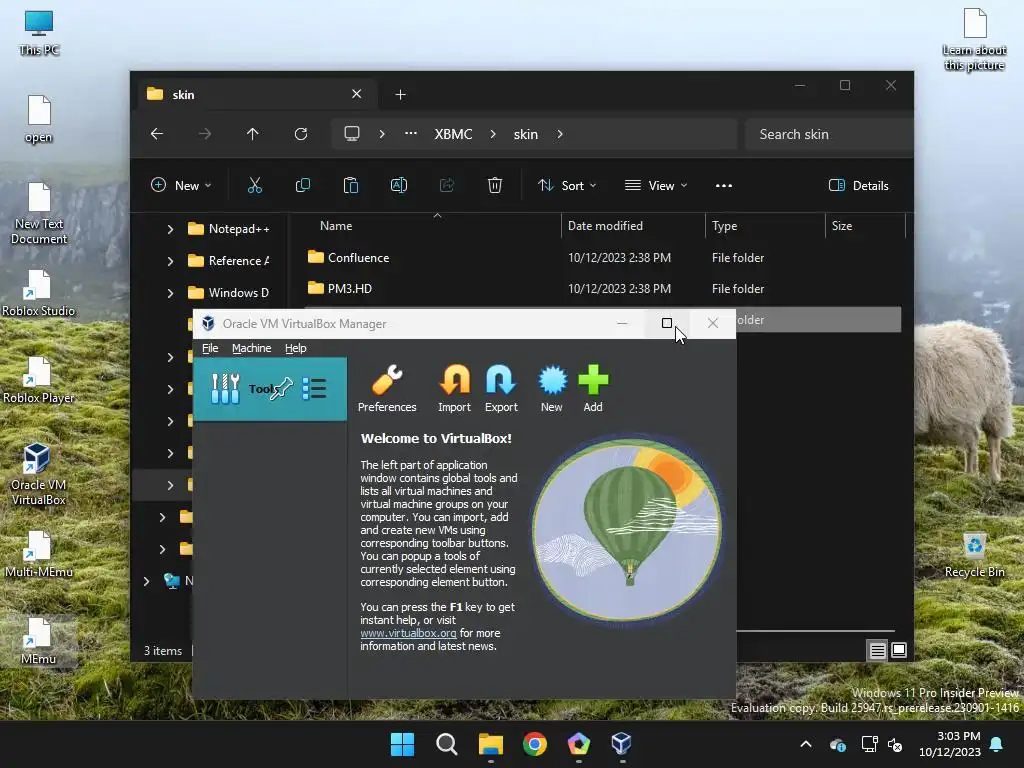Sort by the Name column header
1024x768 pixels.
tap(336, 225)
